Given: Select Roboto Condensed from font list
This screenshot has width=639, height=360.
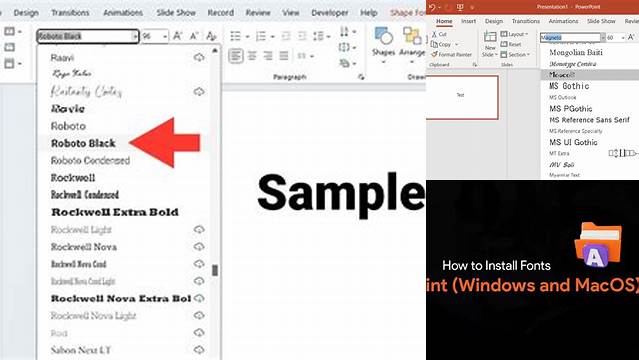Looking at the screenshot, I should coord(90,161).
